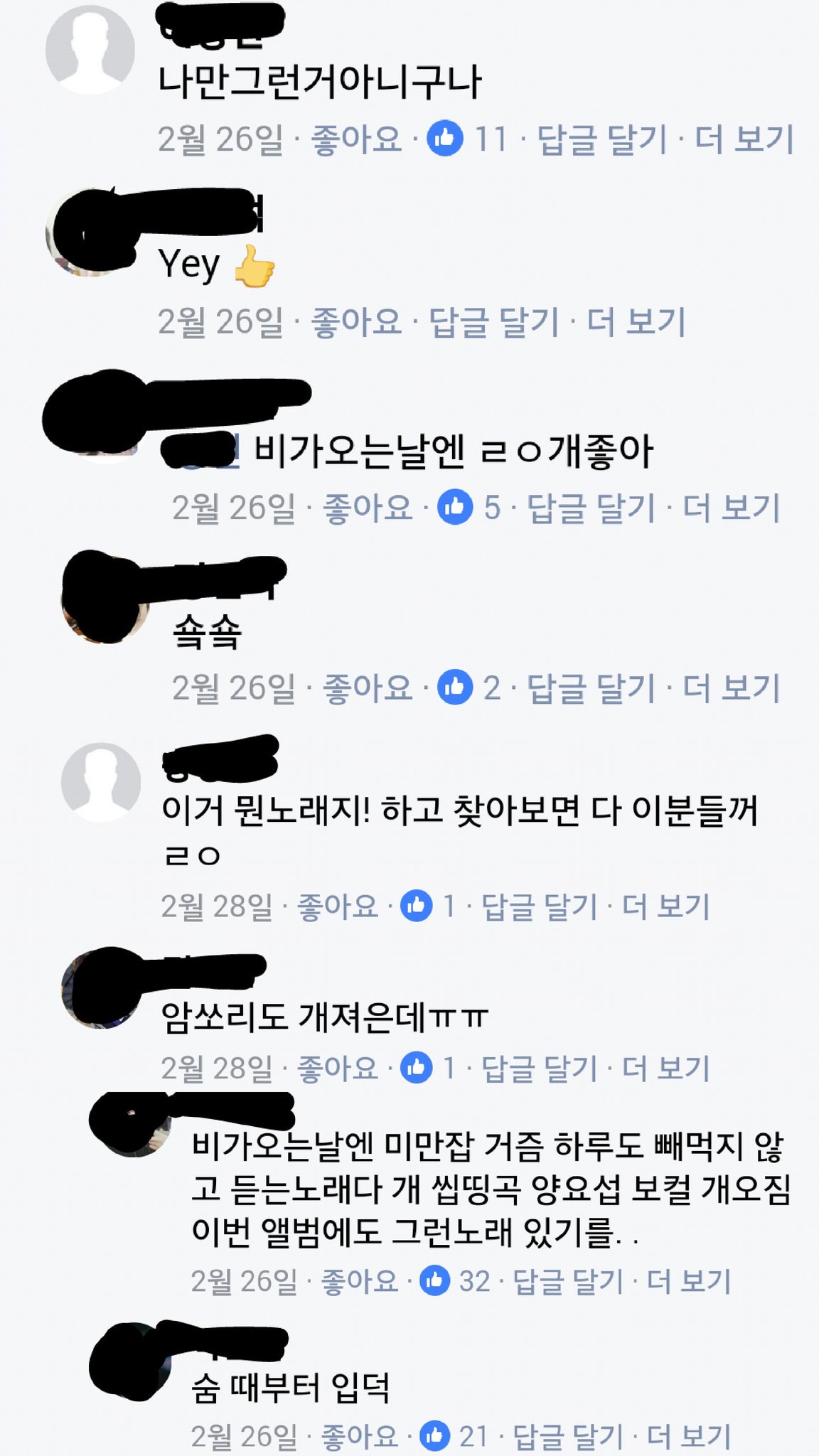Screen dimensions: 819x1456
Task: Expand 더 보기 on the 솔솔 comment
Action: [x=732, y=687]
